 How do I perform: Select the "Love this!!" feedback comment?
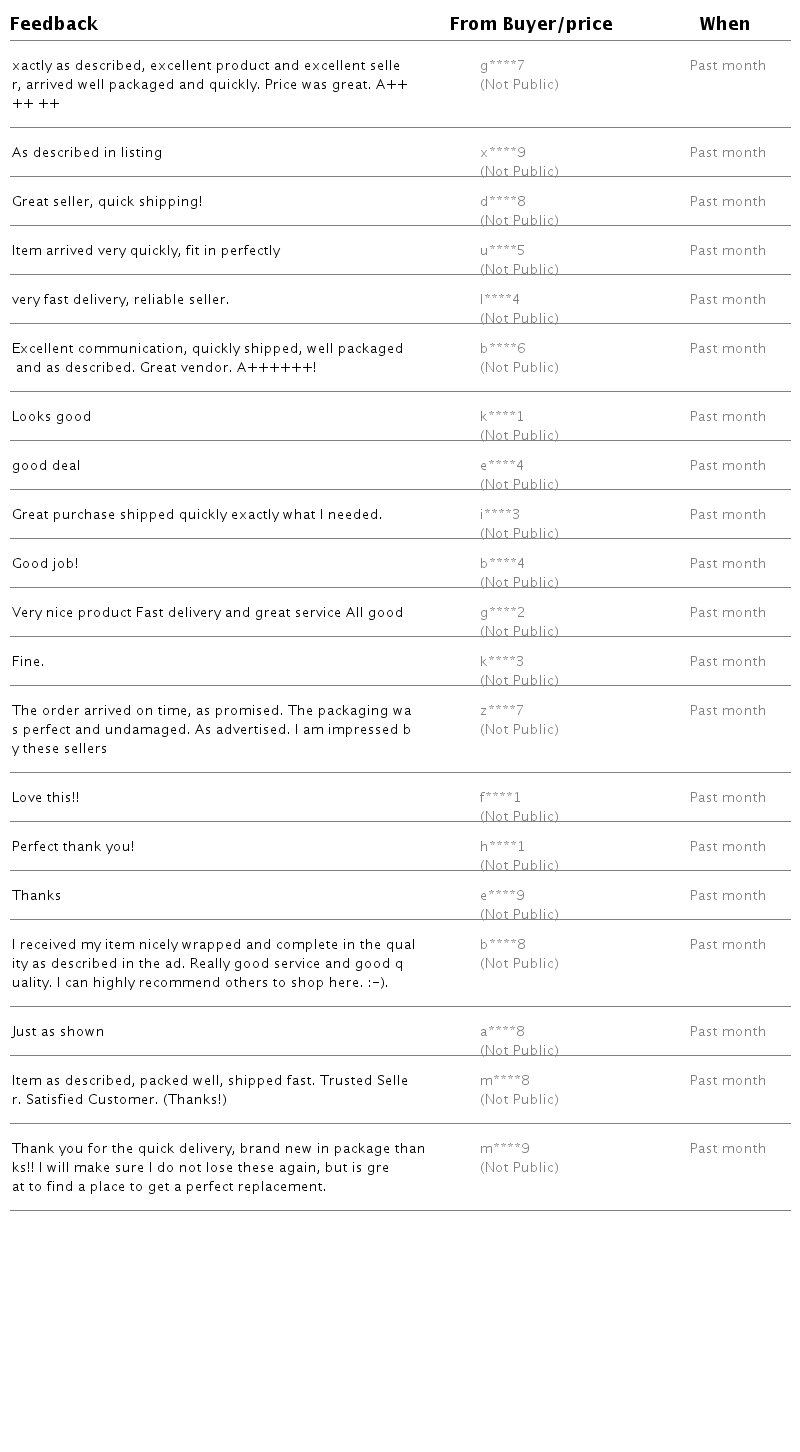(45, 798)
